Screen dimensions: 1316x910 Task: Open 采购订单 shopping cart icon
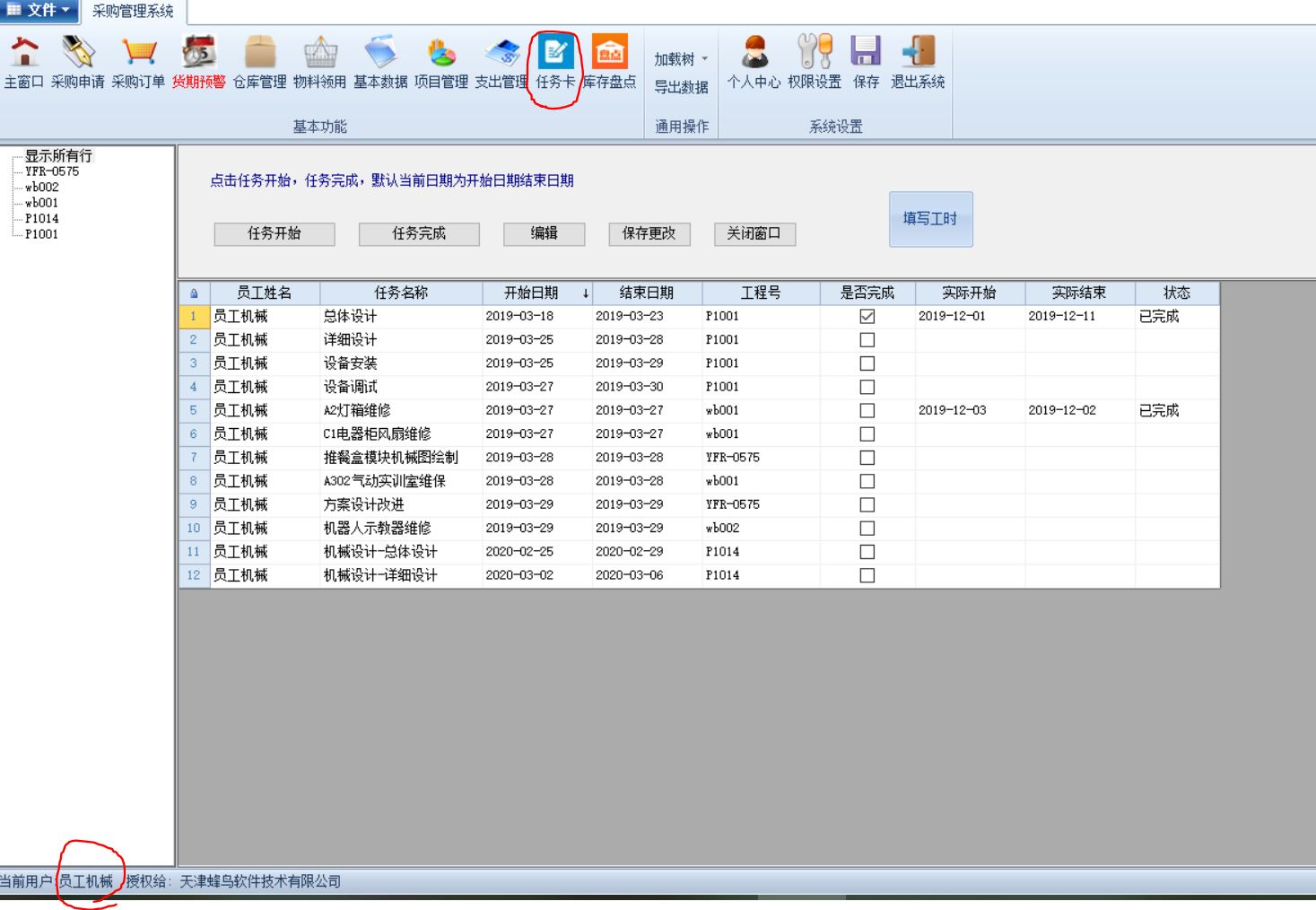coord(138,53)
